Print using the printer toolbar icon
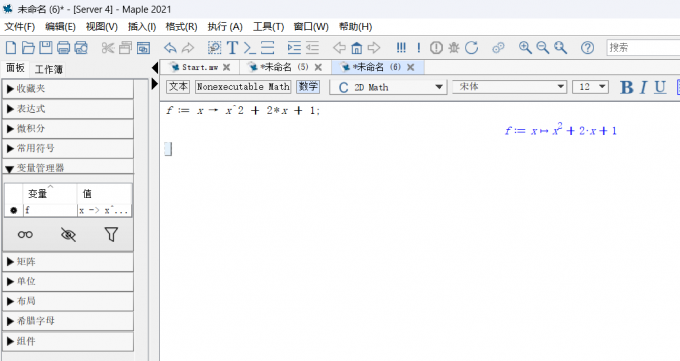Image resolution: width=680 pixels, height=361 pixels. point(63,47)
